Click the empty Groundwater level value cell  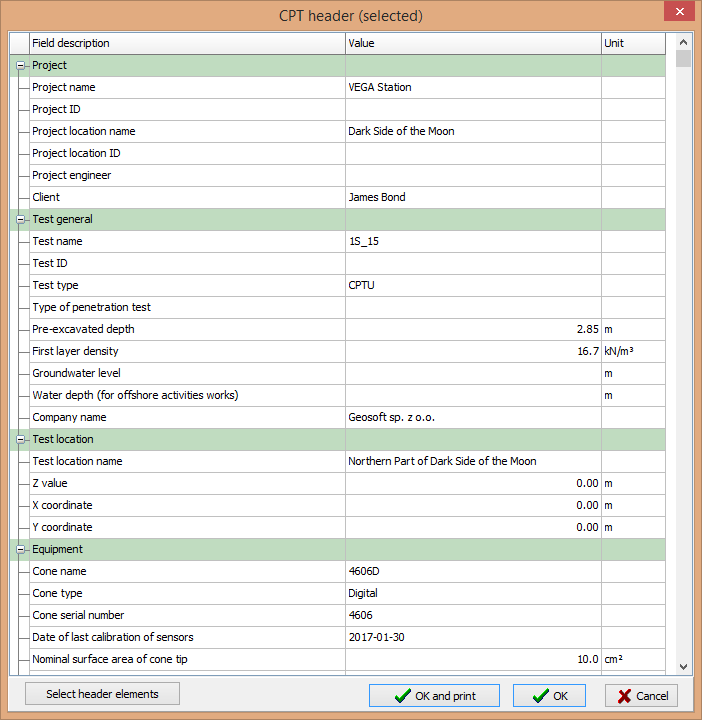tap(472, 373)
